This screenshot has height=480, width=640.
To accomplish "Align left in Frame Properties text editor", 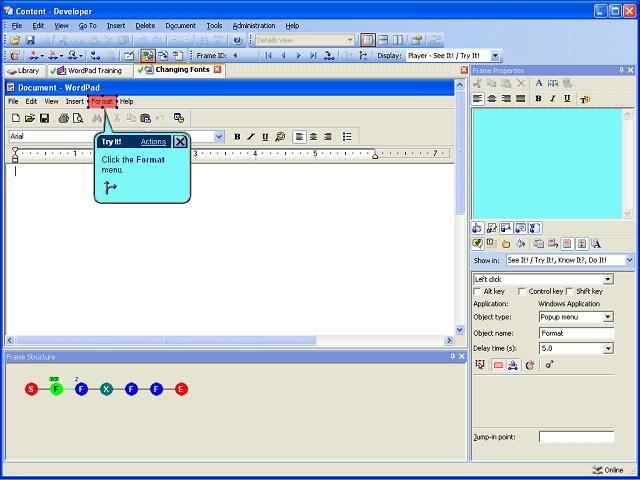I will pyautogui.click(x=478, y=99).
